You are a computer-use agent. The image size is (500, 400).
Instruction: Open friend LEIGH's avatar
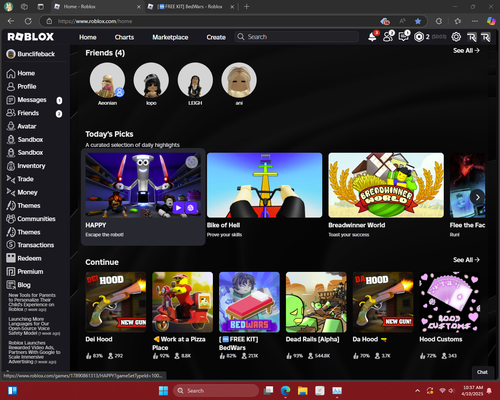click(x=195, y=80)
